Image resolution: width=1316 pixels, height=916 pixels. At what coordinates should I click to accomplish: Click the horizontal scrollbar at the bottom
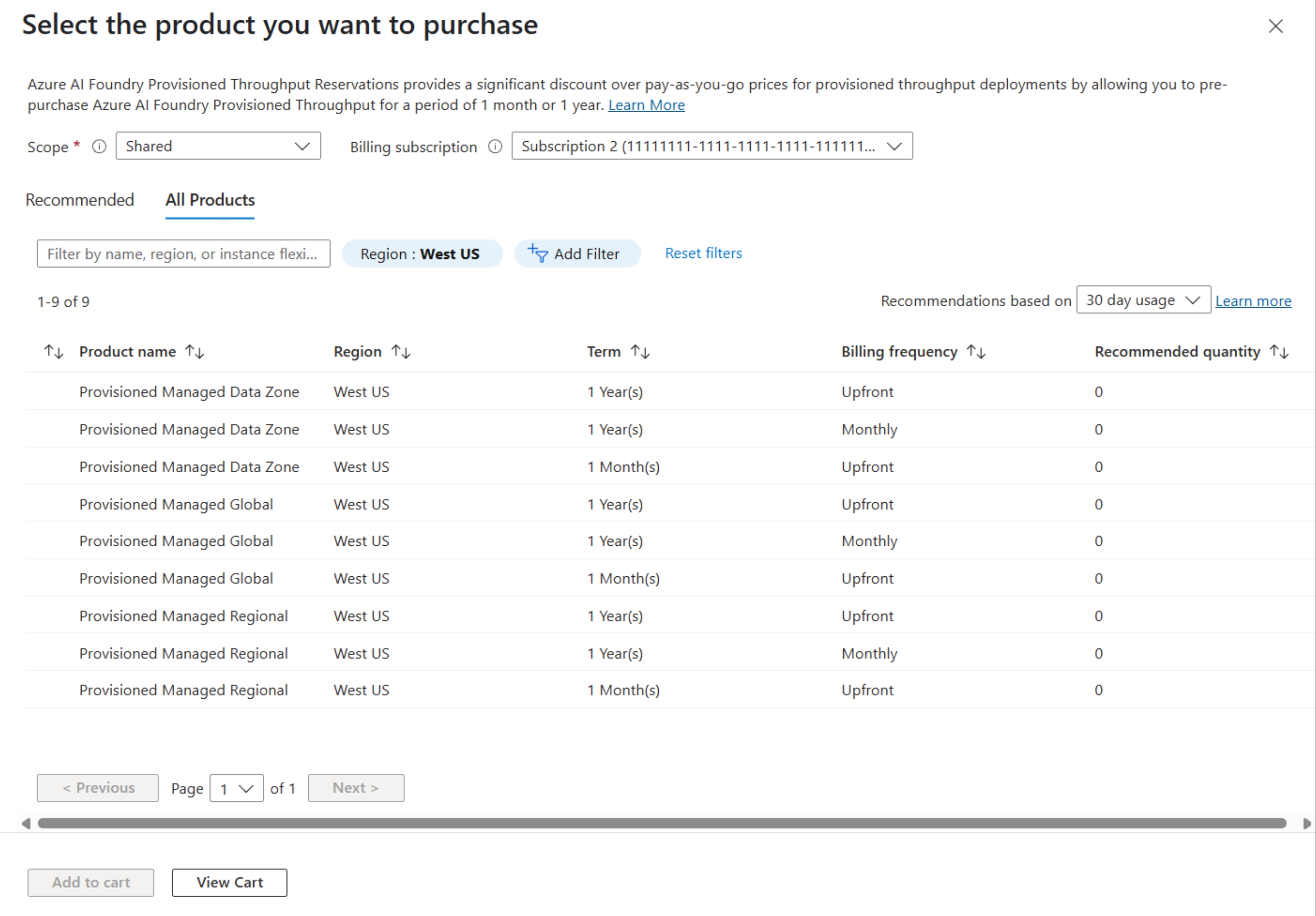[661, 824]
